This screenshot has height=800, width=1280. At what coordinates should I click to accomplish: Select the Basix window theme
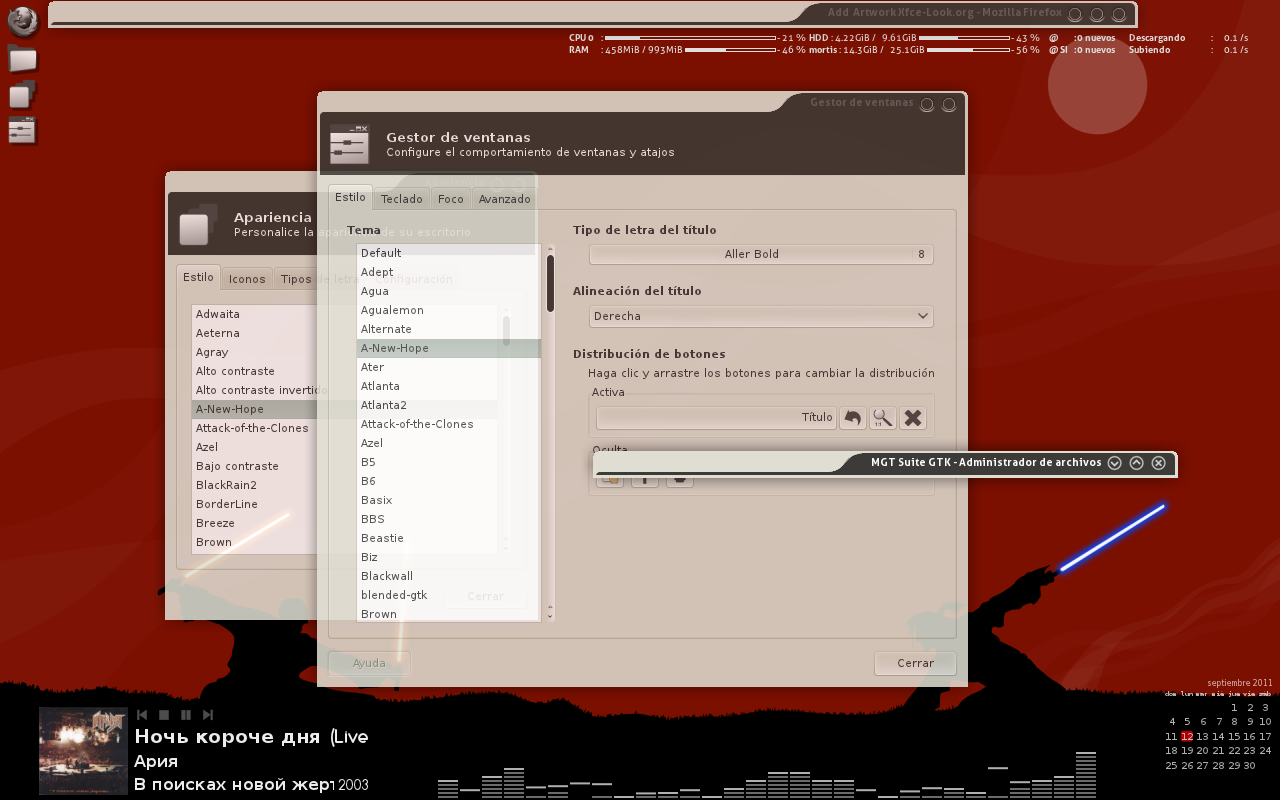(448, 500)
